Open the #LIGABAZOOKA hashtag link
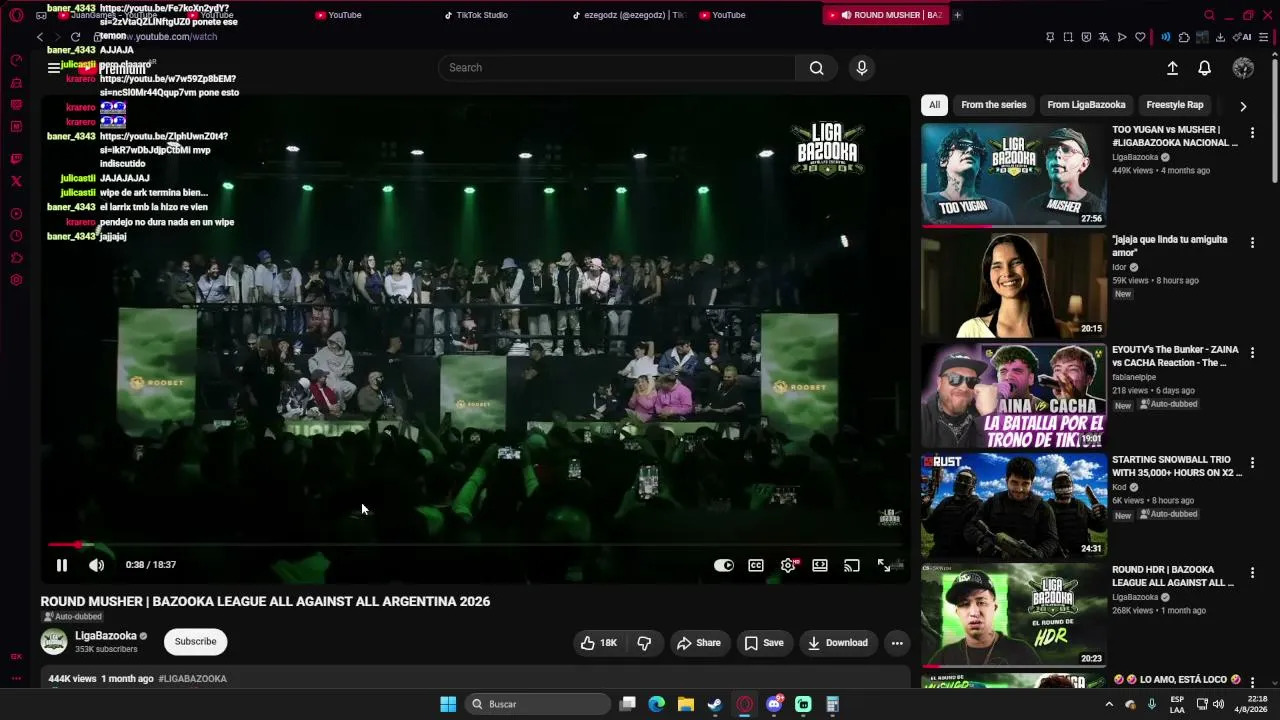 pyautogui.click(x=193, y=679)
